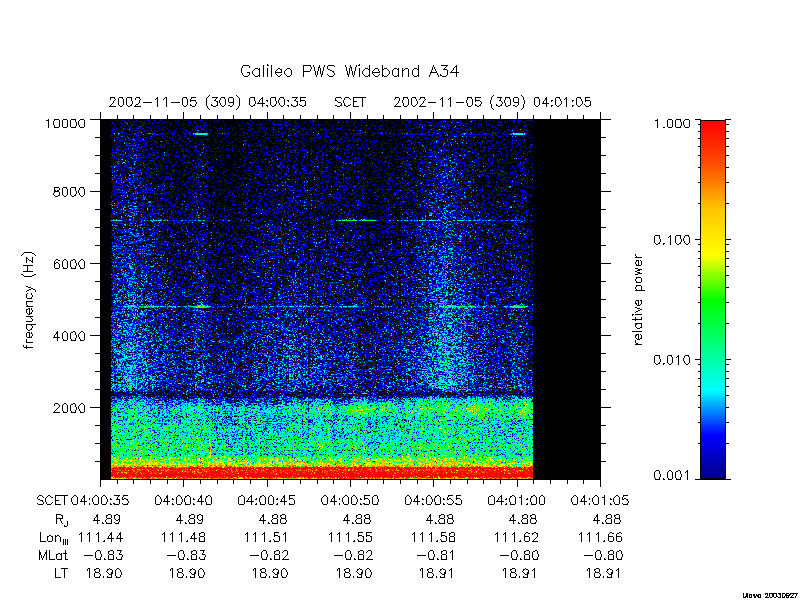The image size is (800, 600).
Task: Click the 0.001 colorbar tick label
Action: coord(673,476)
